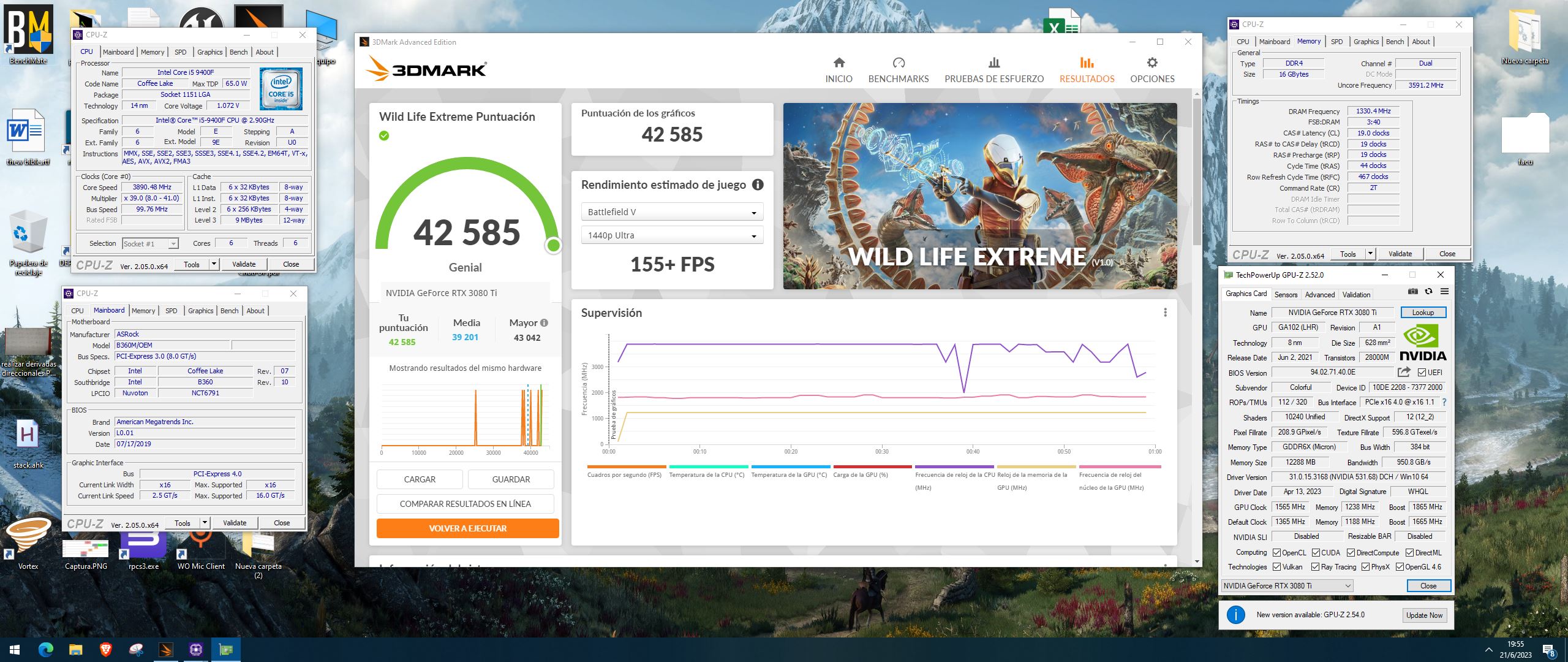This screenshot has width=1568, height=662.
Task: Expand Tools arrow in CPU-Z Mainboard window
Action: 205,523
